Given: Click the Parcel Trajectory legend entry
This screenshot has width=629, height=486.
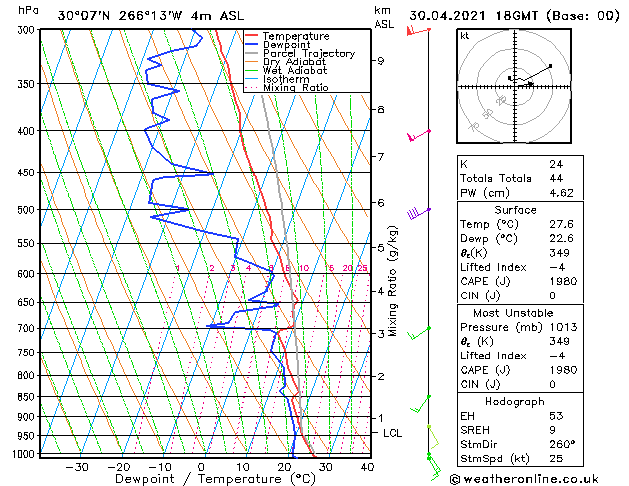Looking at the screenshot, I should [300, 53].
